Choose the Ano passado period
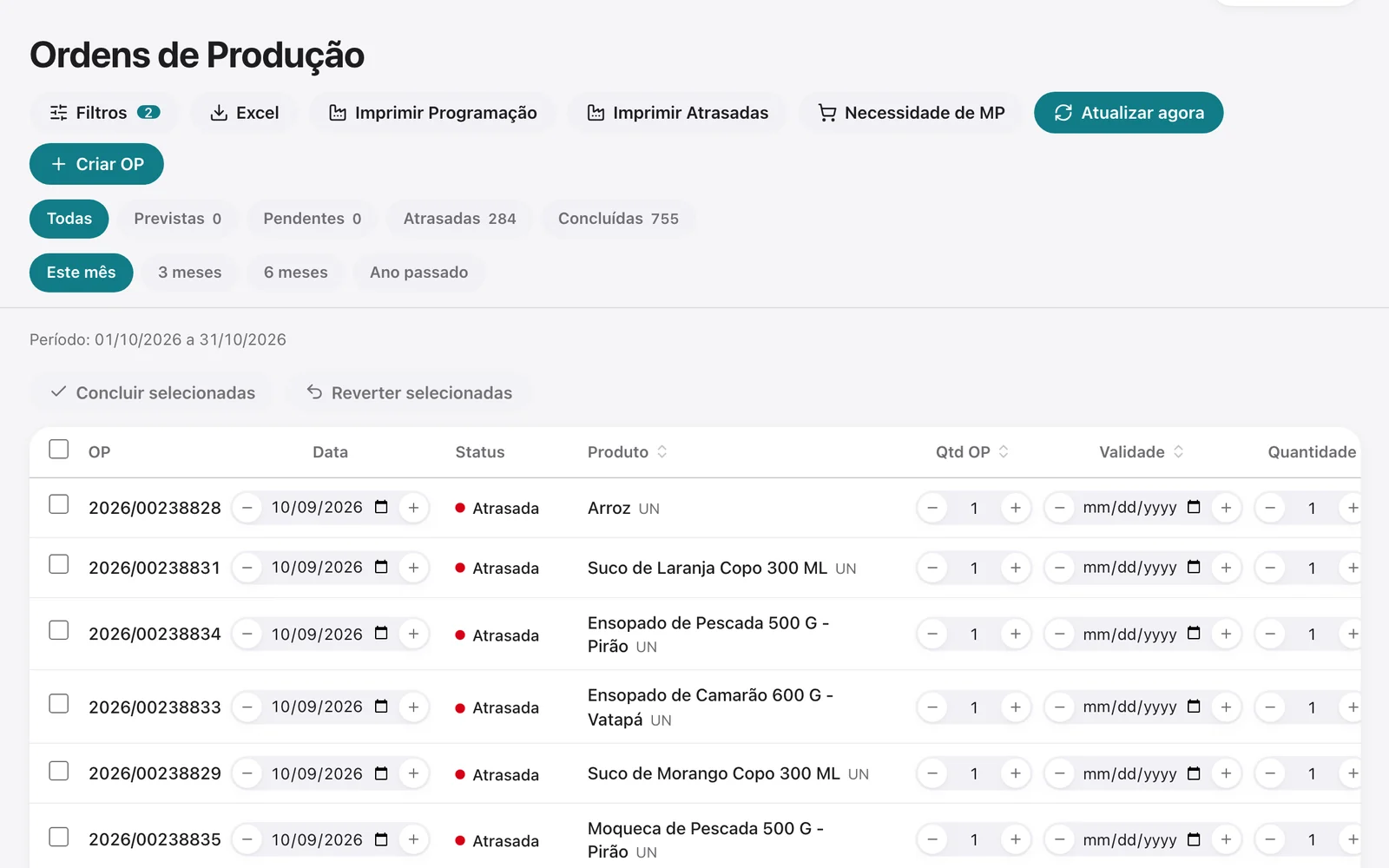1389x868 pixels. click(x=418, y=273)
